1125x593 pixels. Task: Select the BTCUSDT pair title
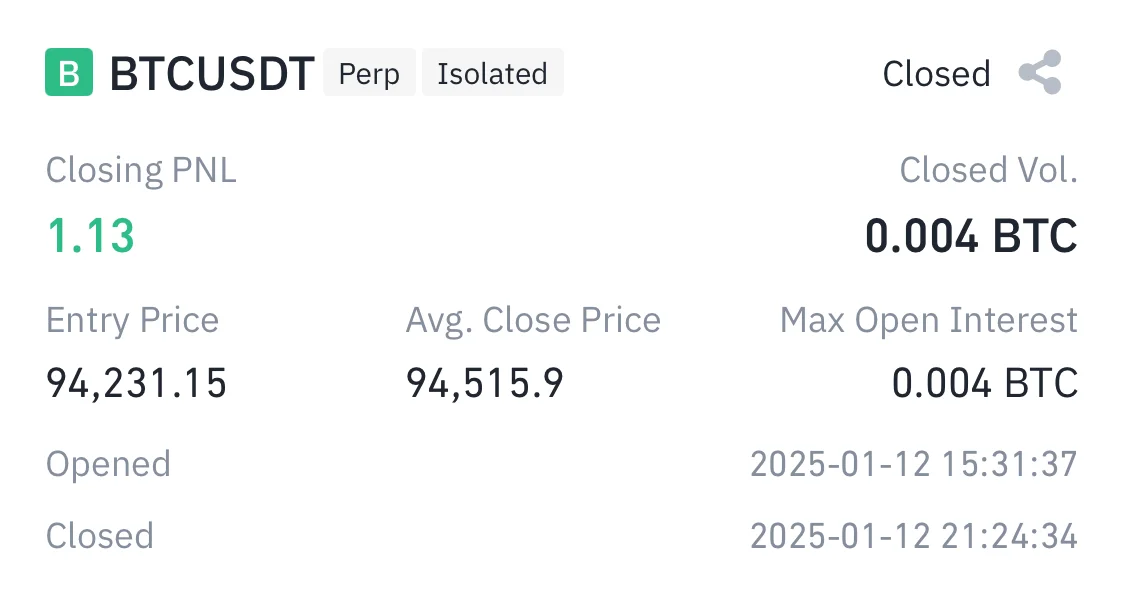pos(212,74)
